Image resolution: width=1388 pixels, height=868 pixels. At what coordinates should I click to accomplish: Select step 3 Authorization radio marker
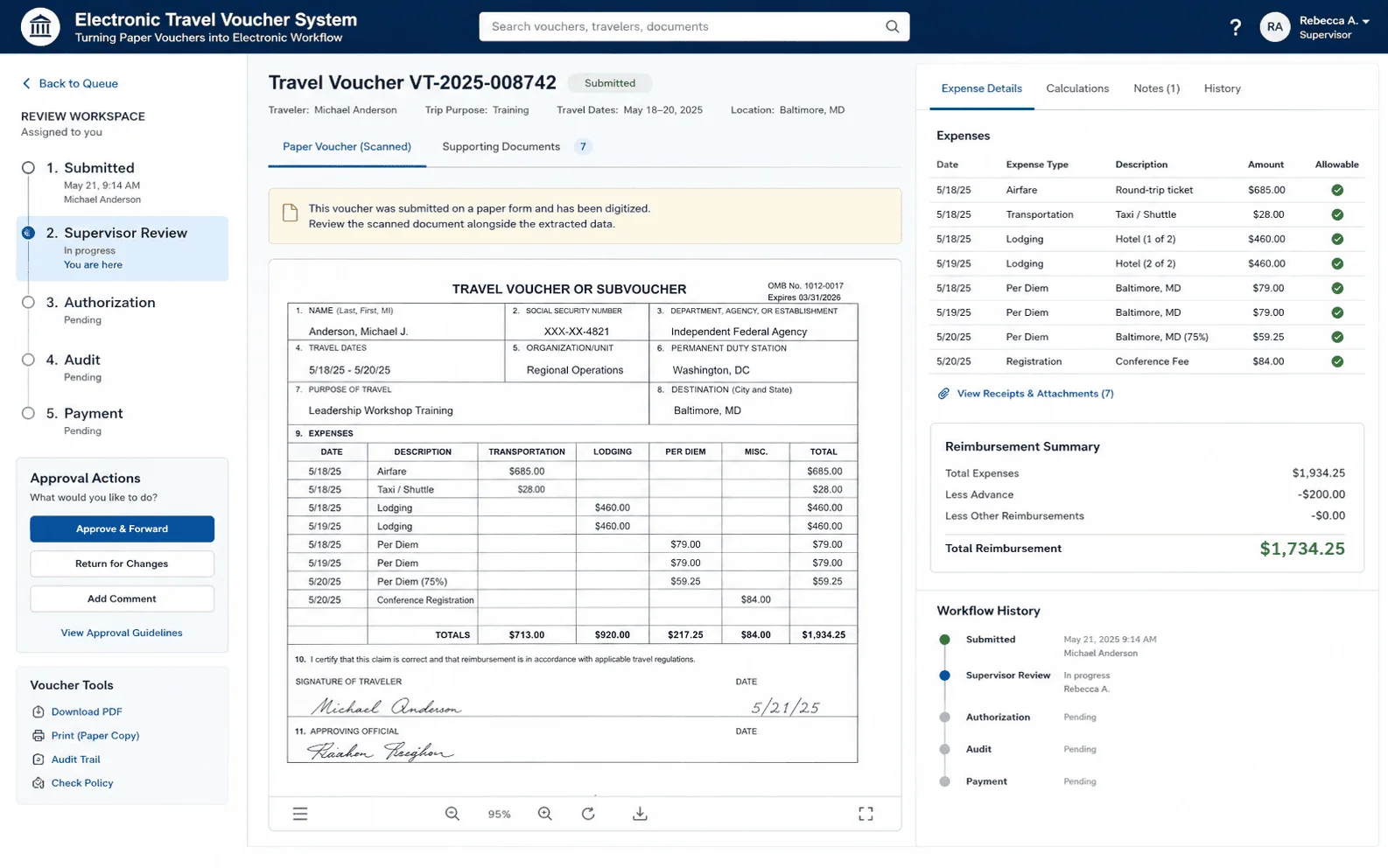(28, 302)
